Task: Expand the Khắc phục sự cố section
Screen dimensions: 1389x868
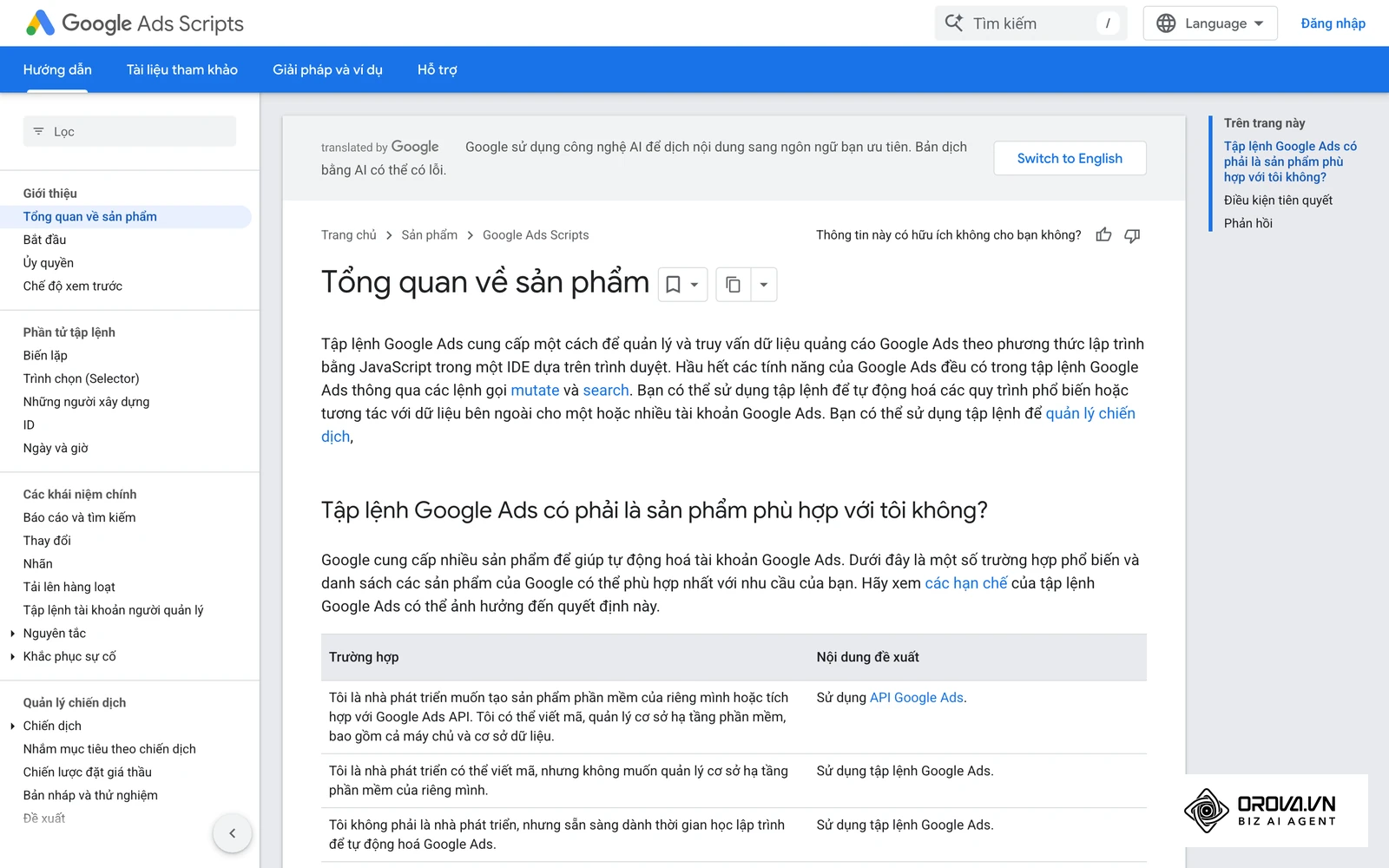Action: (13, 657)
